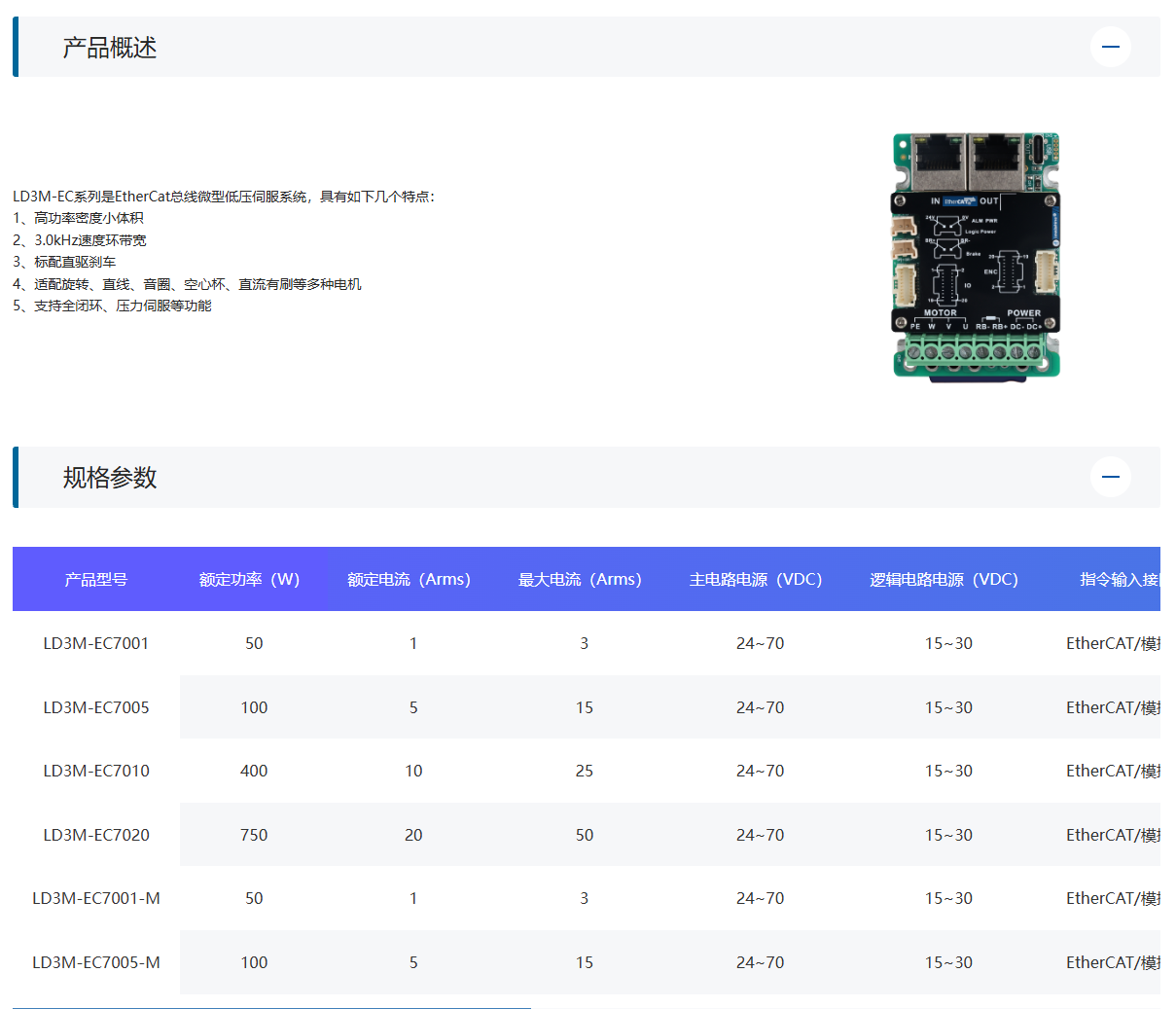The width and height of the screenshot is (1176, 1009).
Task: Select the LD3M-EC7005 model cell
Action: [96, 707]
